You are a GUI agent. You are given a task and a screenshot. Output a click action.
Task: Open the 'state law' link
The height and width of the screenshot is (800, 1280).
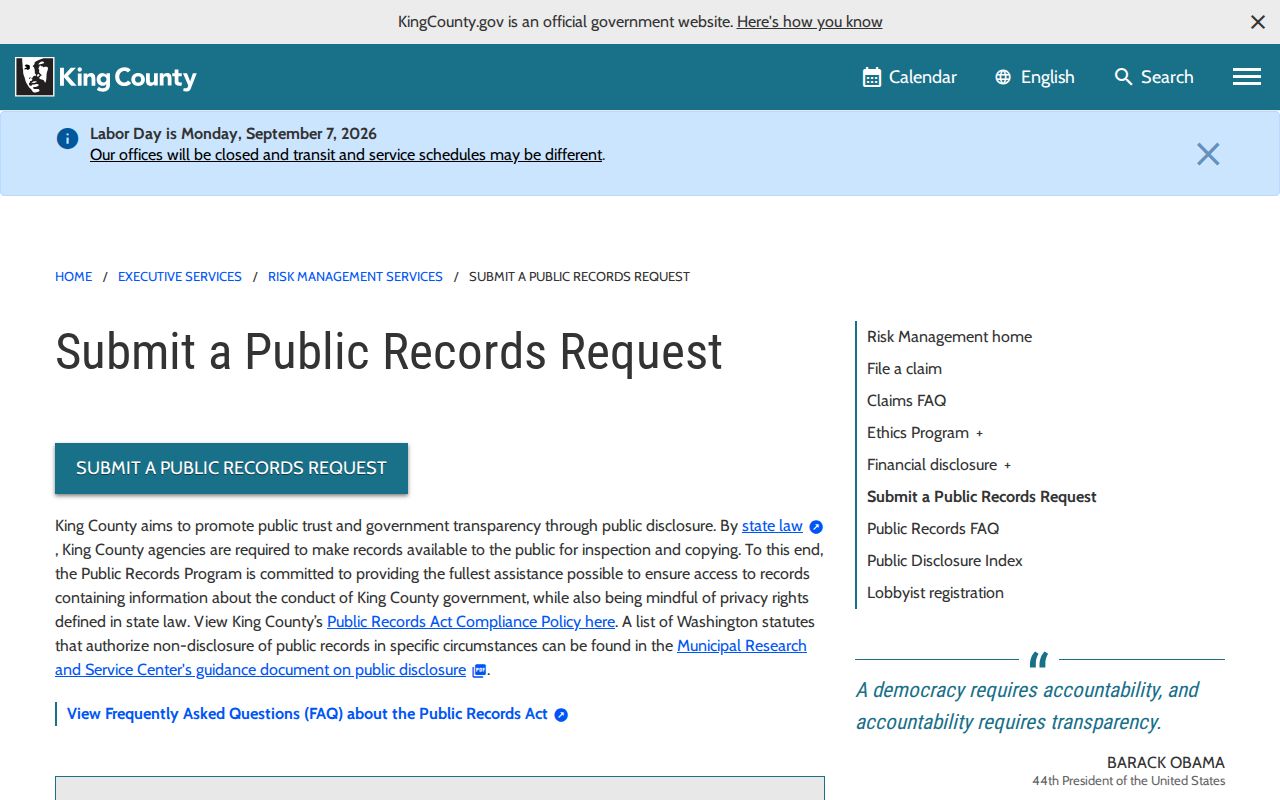tap(772, 525)
